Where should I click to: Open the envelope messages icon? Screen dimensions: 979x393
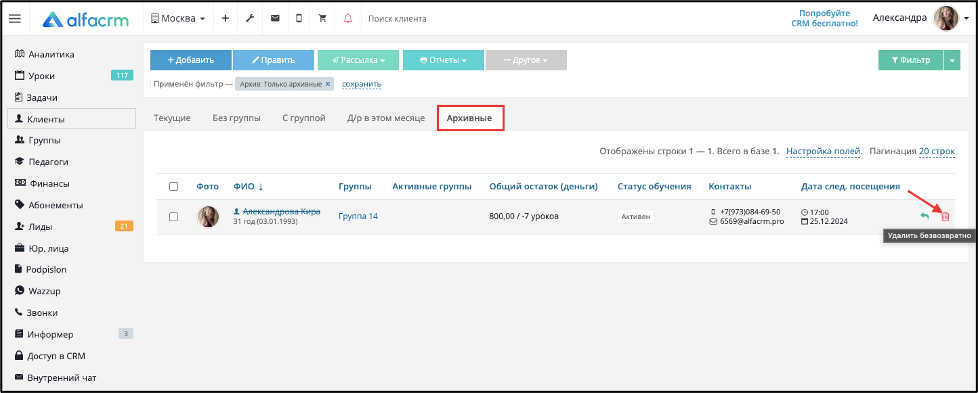(x=275, y=19)
